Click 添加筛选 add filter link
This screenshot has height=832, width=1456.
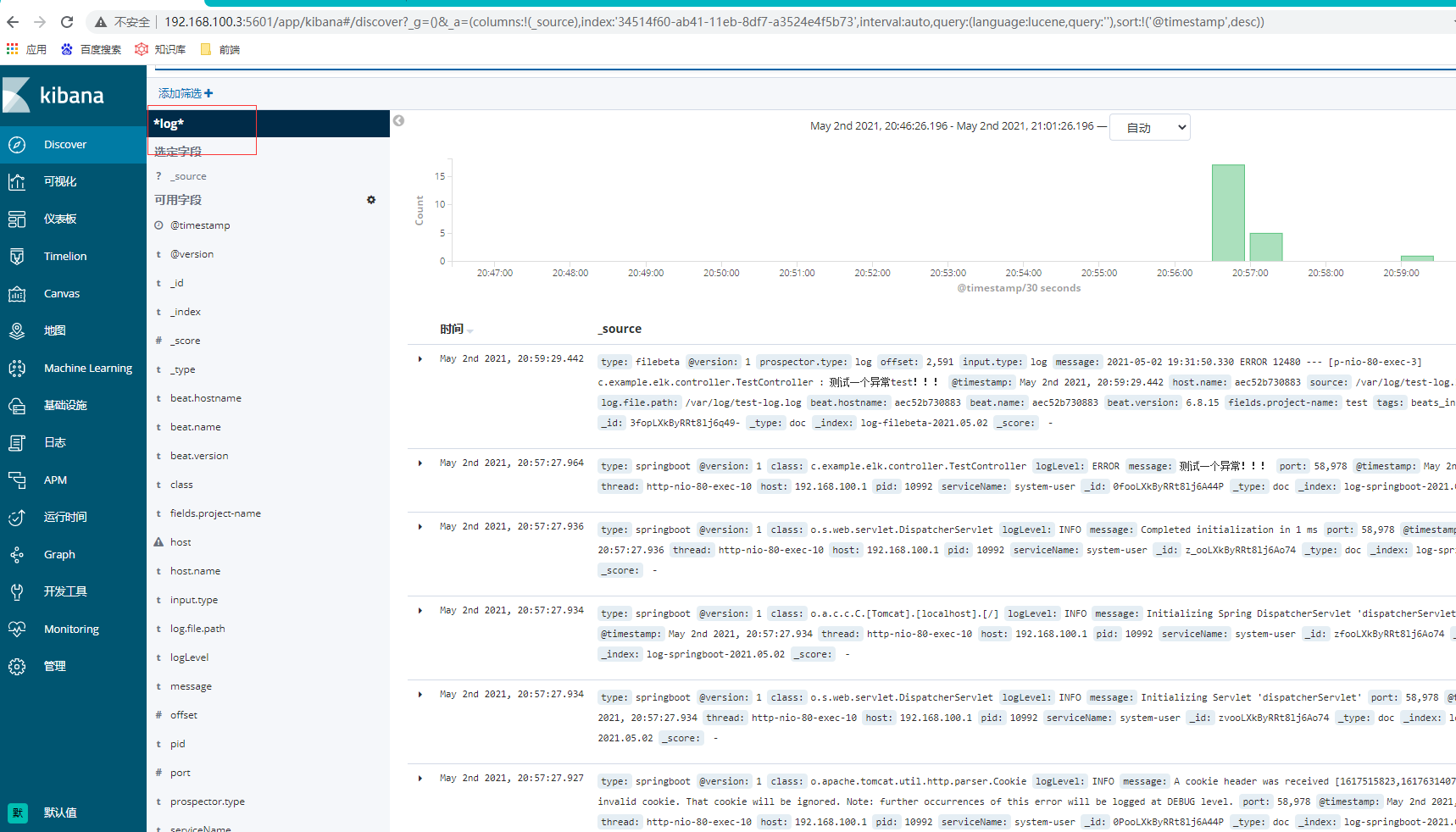click(x=186, y=93)
